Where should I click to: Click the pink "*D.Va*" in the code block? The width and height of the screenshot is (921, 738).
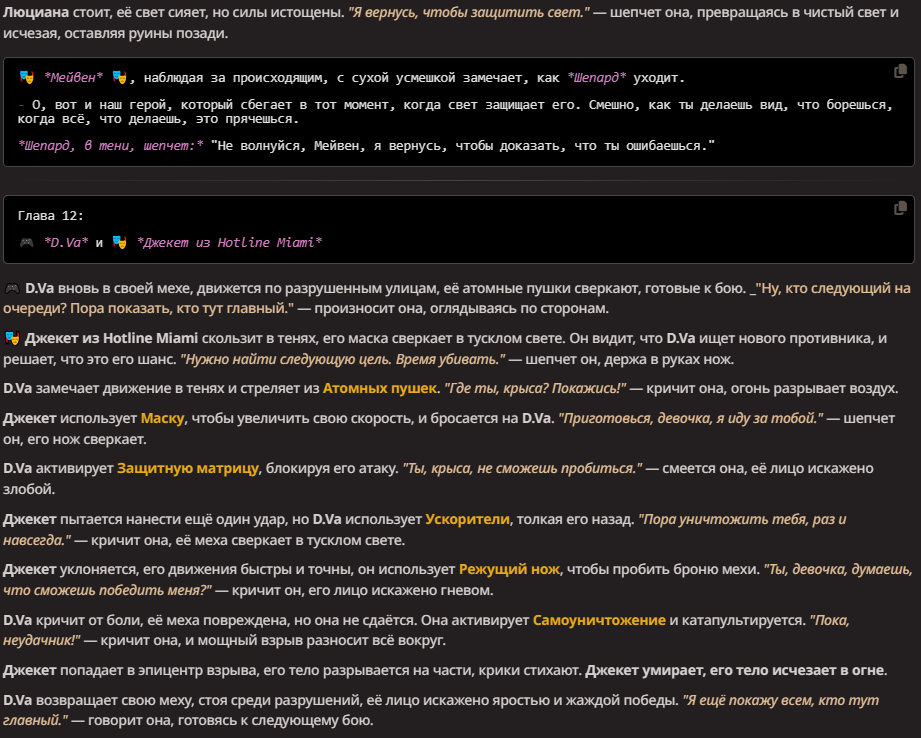(x=66, y=243)
